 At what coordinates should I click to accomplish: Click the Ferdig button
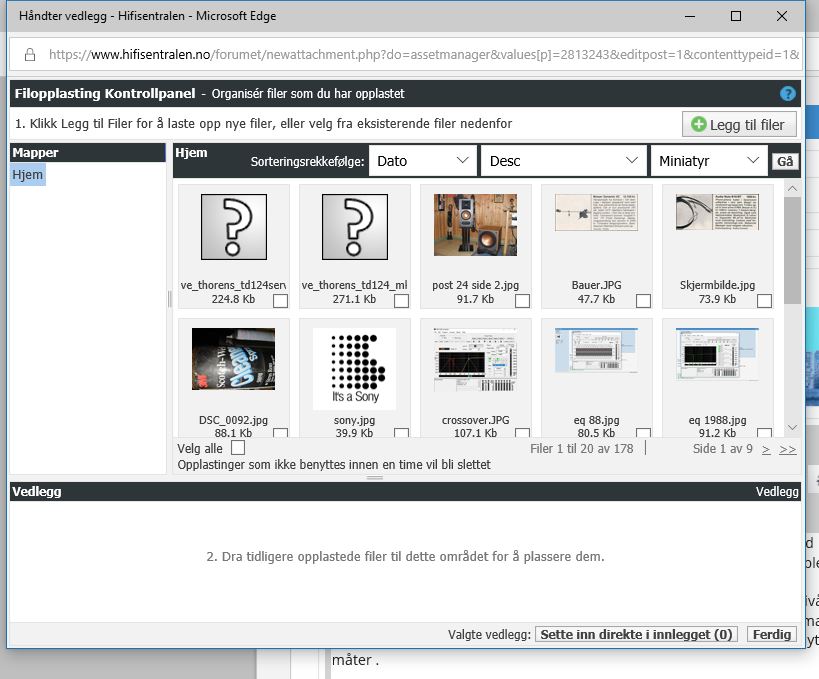pyautogui.click(x=771, y=634)
